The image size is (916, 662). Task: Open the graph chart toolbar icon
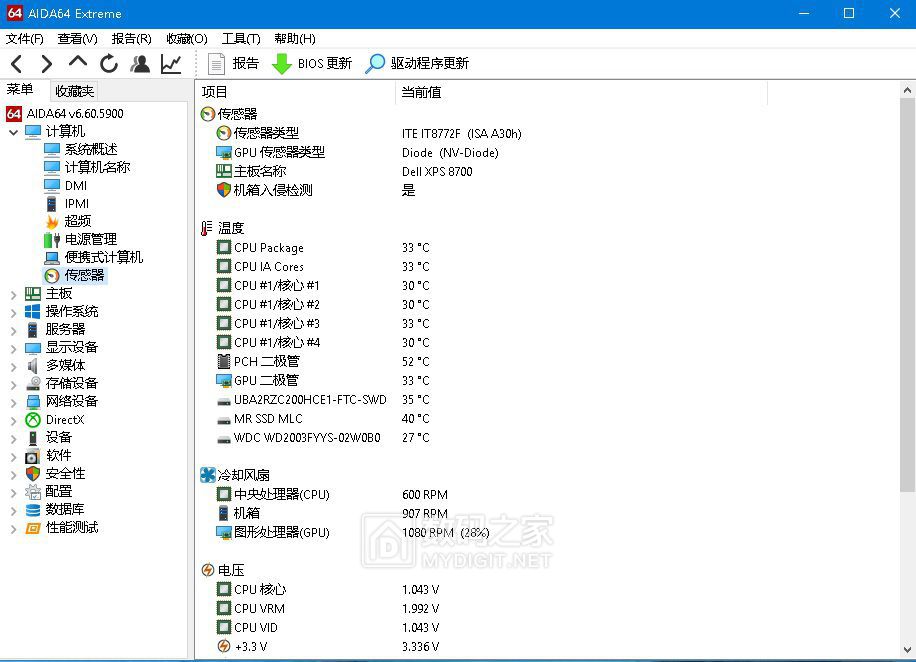[x=171, y=63]
